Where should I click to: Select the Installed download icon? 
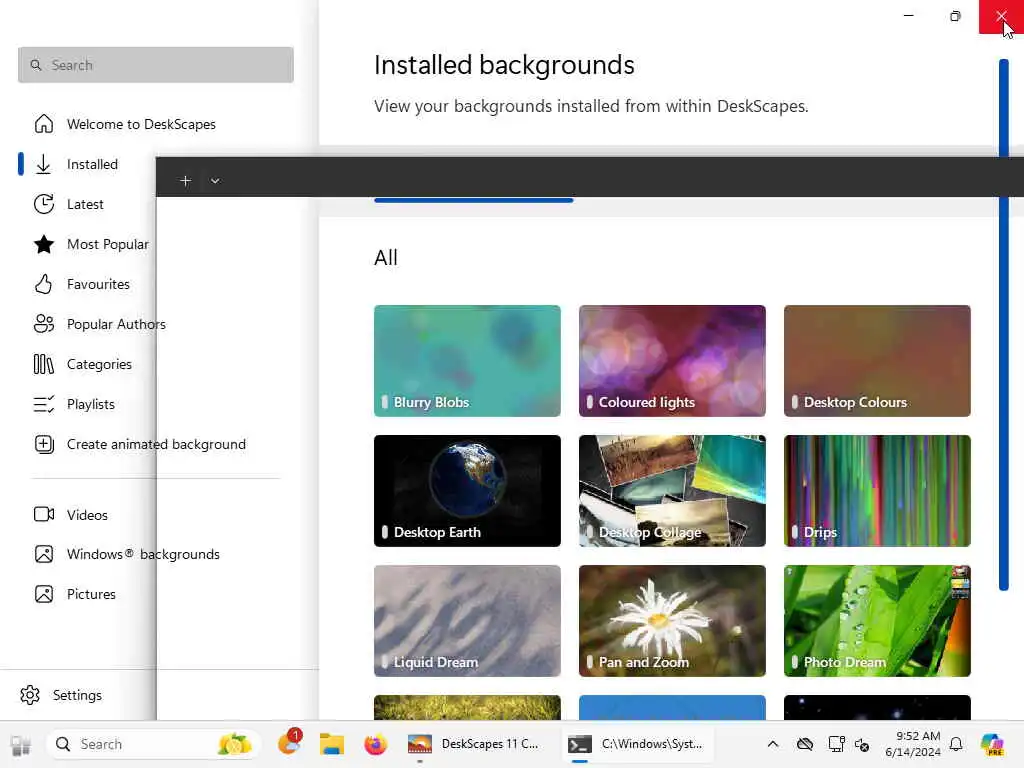click(x=44, y=164)
